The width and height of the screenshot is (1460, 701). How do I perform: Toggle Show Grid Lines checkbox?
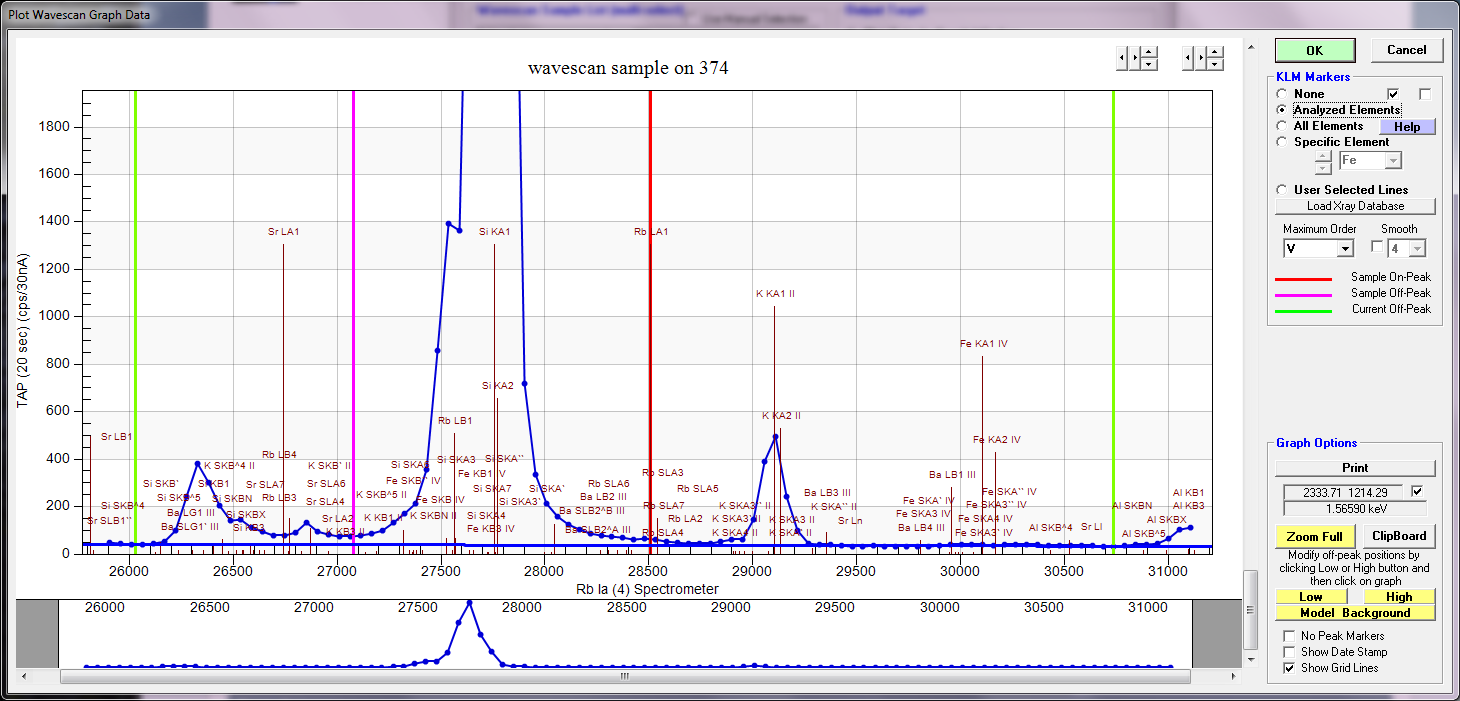[1289, 668]
